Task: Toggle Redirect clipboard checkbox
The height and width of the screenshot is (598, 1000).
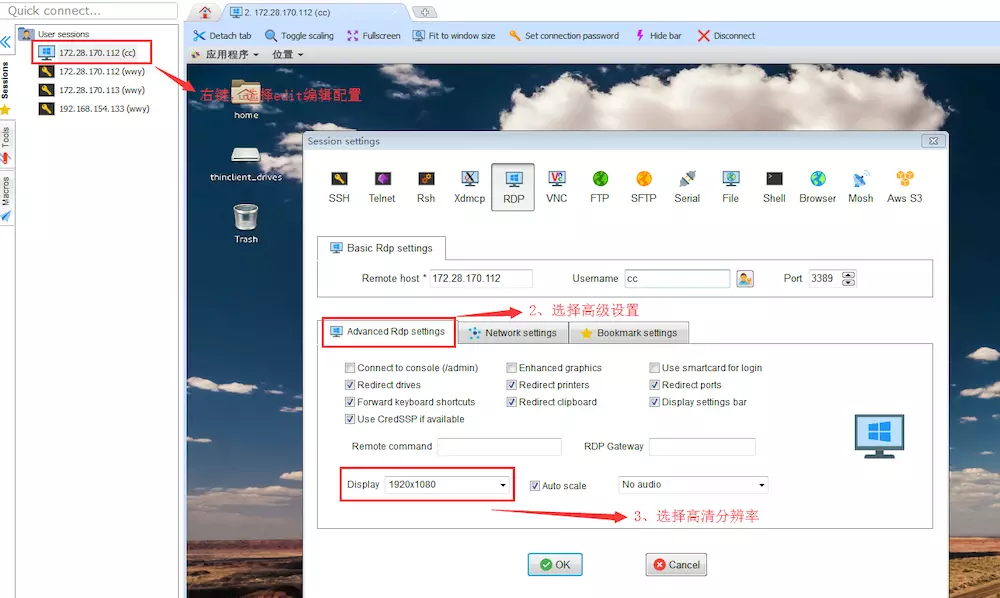Action: 511,402
